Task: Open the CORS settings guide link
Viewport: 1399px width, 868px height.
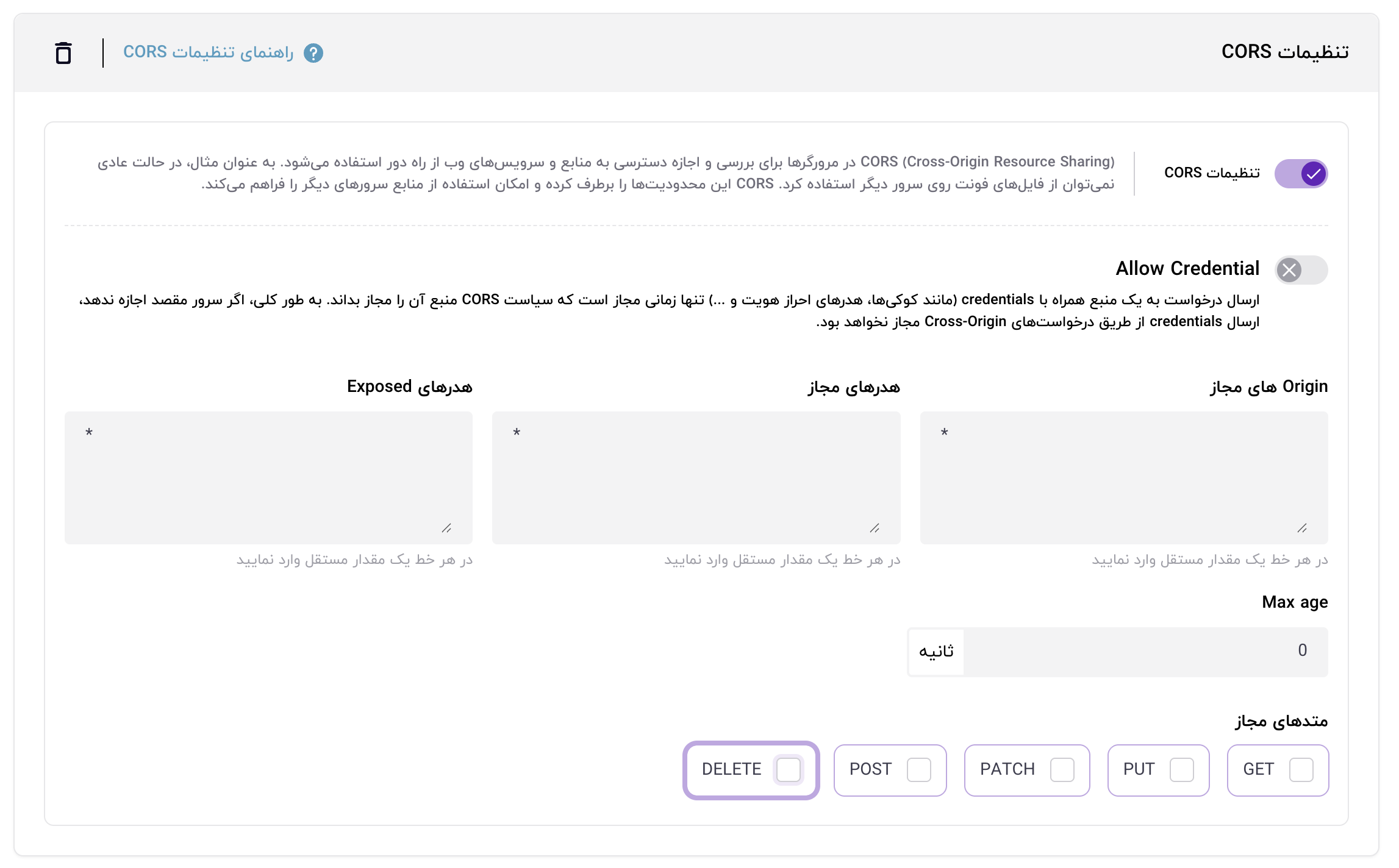Action: click(x=209, y=52)
